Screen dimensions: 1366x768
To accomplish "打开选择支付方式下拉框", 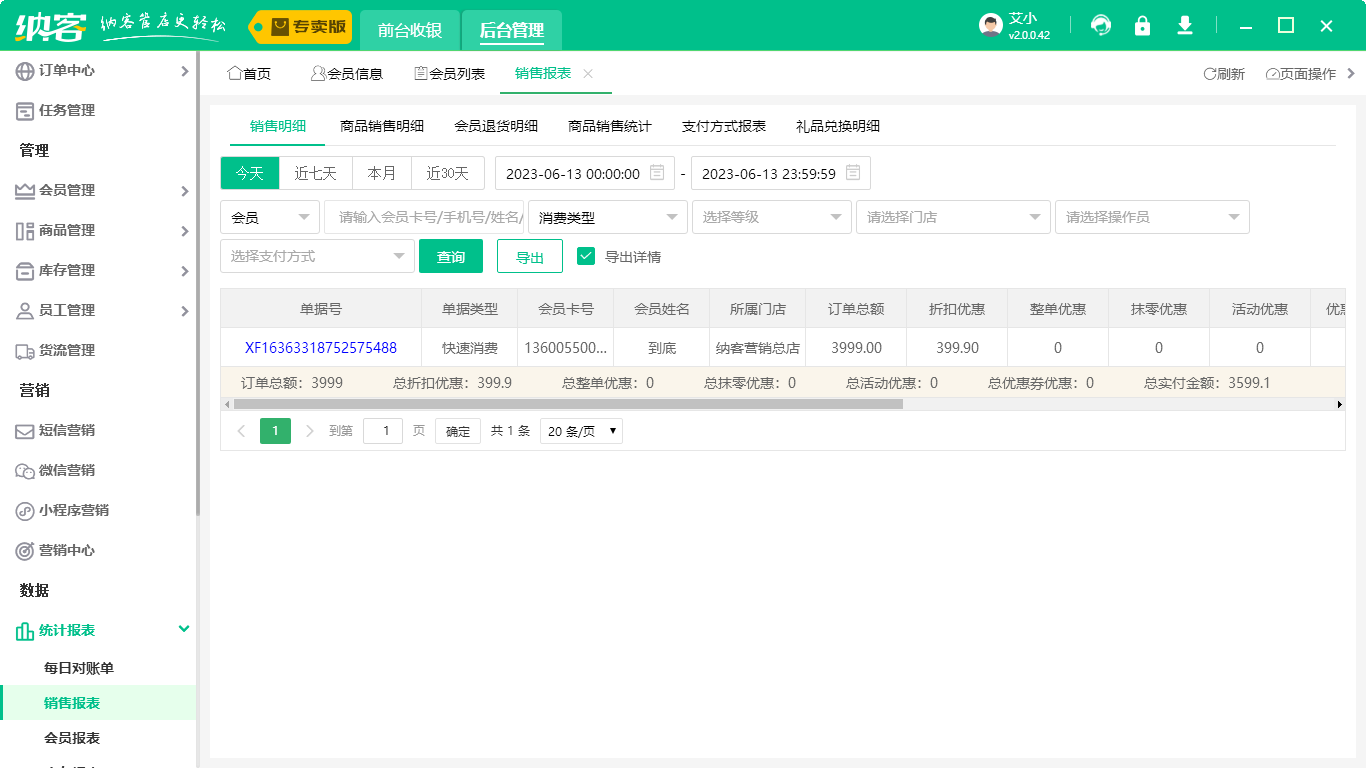I will (x=317, y=255).
